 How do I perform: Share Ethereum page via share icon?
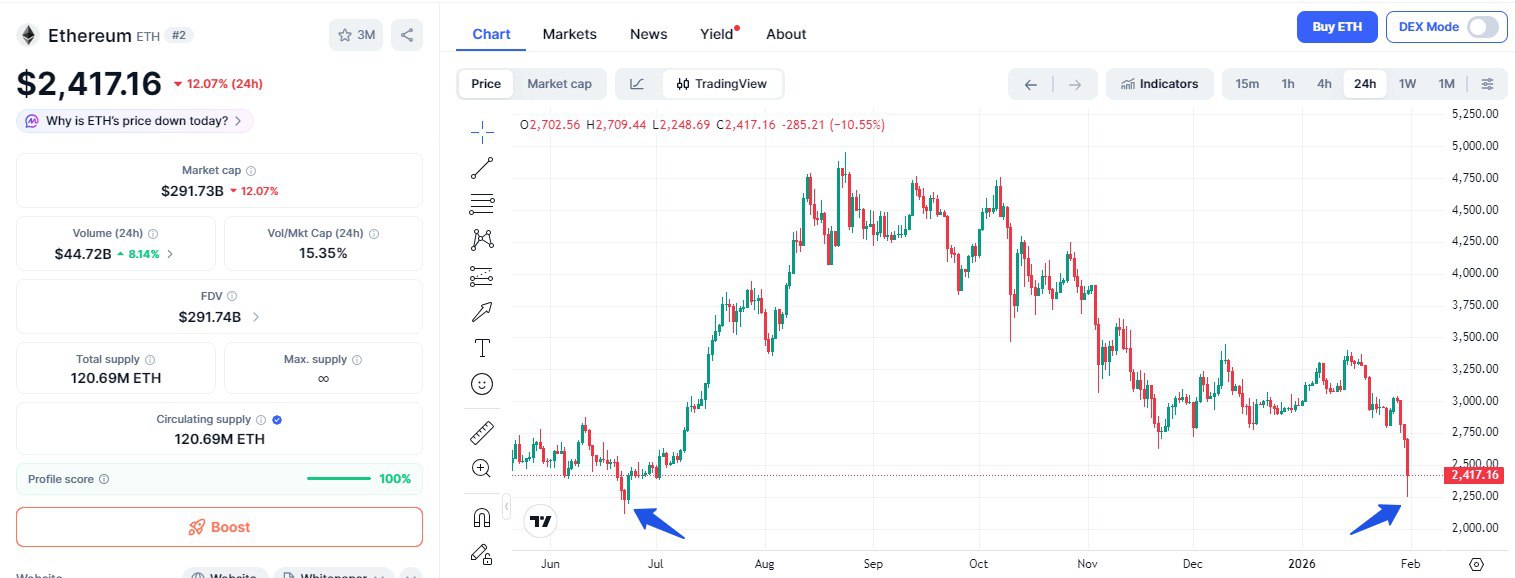pos(407,35)
